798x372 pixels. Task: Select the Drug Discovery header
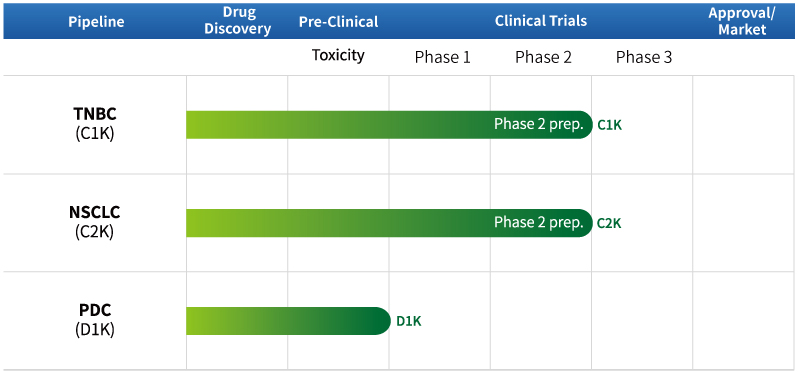(237, 21)
